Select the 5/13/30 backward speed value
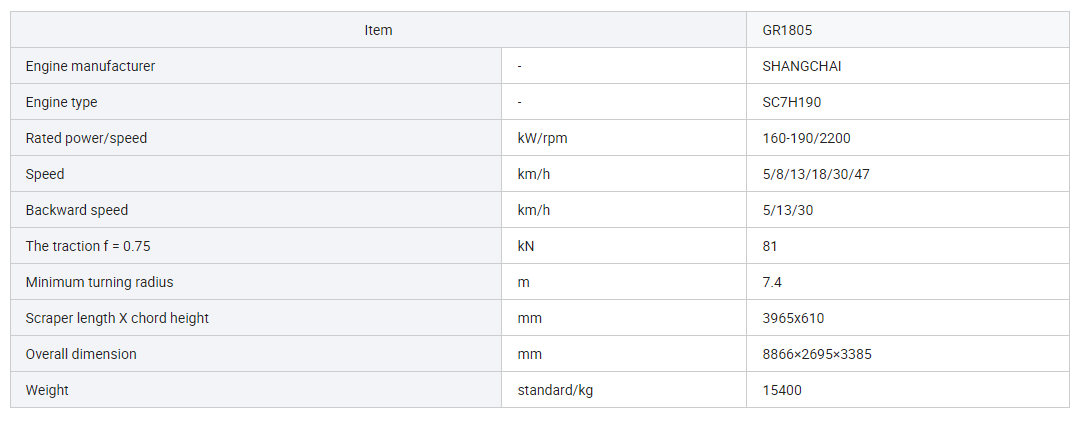1079x430 pixels. [x=788, y=210]
